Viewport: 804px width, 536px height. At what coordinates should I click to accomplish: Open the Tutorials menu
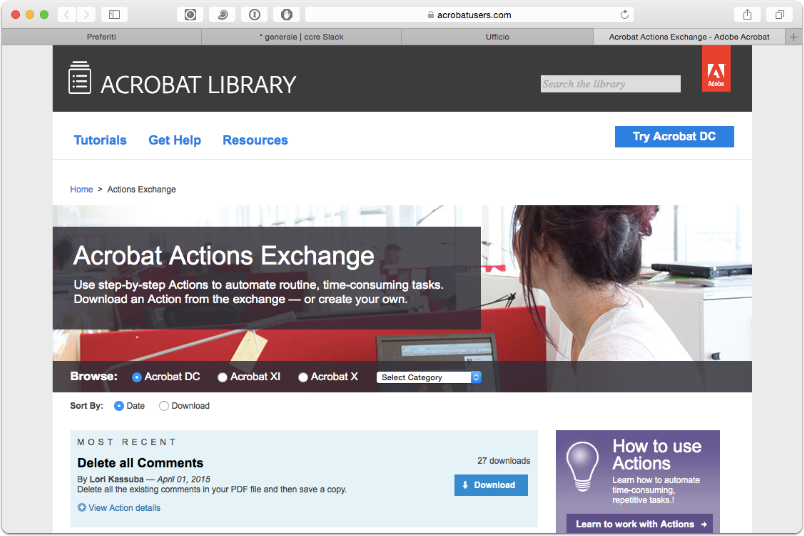tap(100, 140)
